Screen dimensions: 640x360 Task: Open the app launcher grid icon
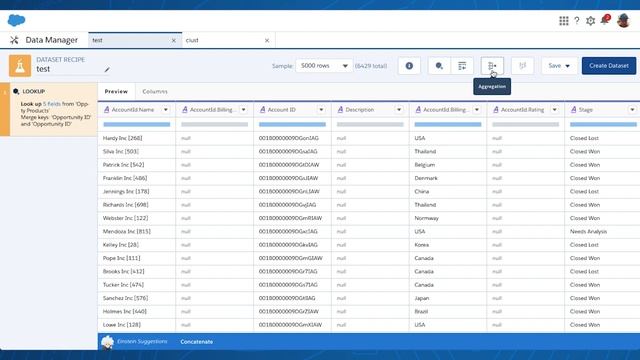point(564,21)
